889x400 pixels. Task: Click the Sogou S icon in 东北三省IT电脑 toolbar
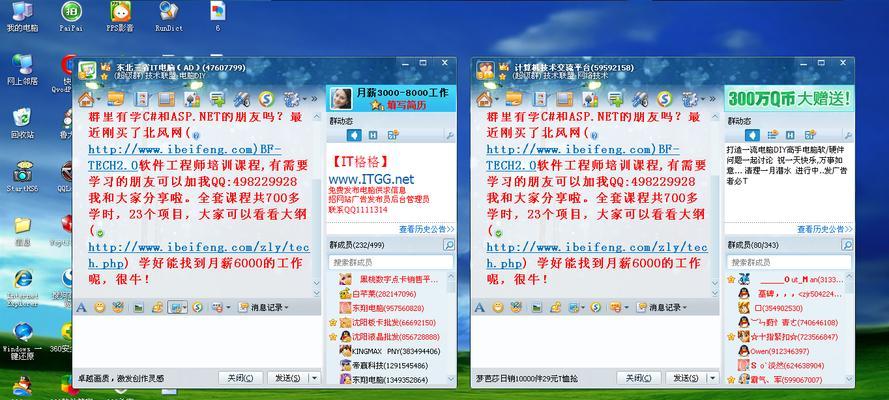pyautogui.click(x=266, y=99)
